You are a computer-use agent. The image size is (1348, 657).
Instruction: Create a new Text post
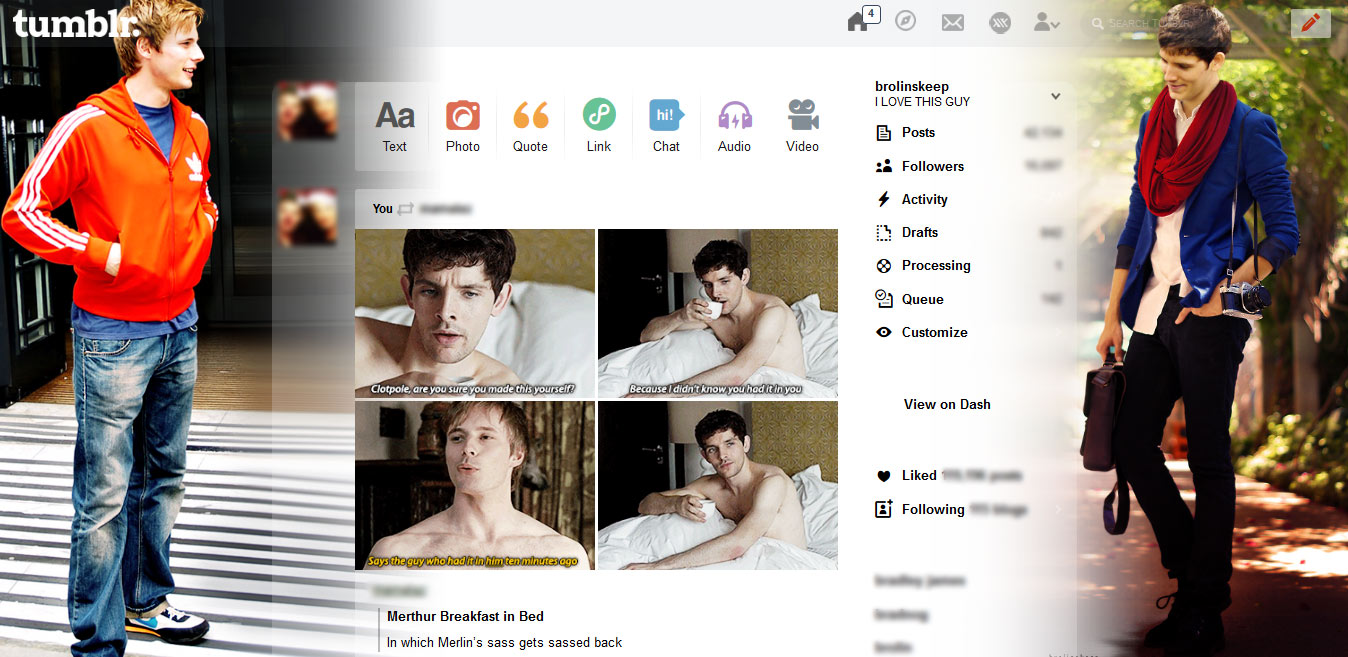(395, 126)
